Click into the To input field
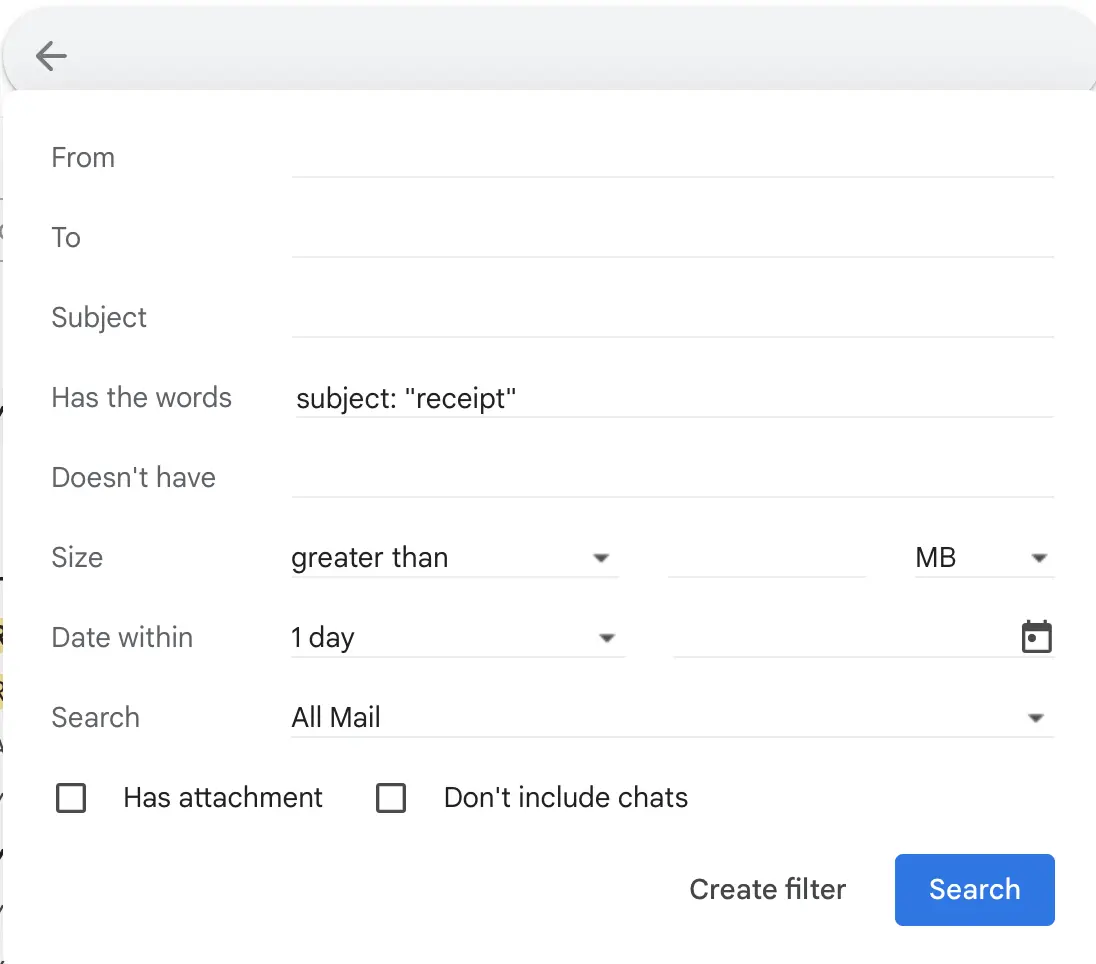Viewport: 1096px width, 964px height. tap(672, 238)
